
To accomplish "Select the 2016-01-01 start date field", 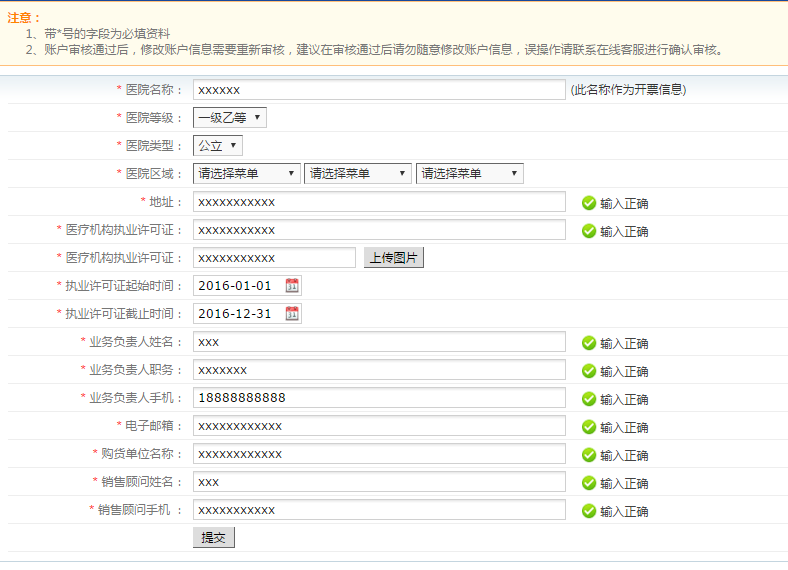I will (237, 286).
